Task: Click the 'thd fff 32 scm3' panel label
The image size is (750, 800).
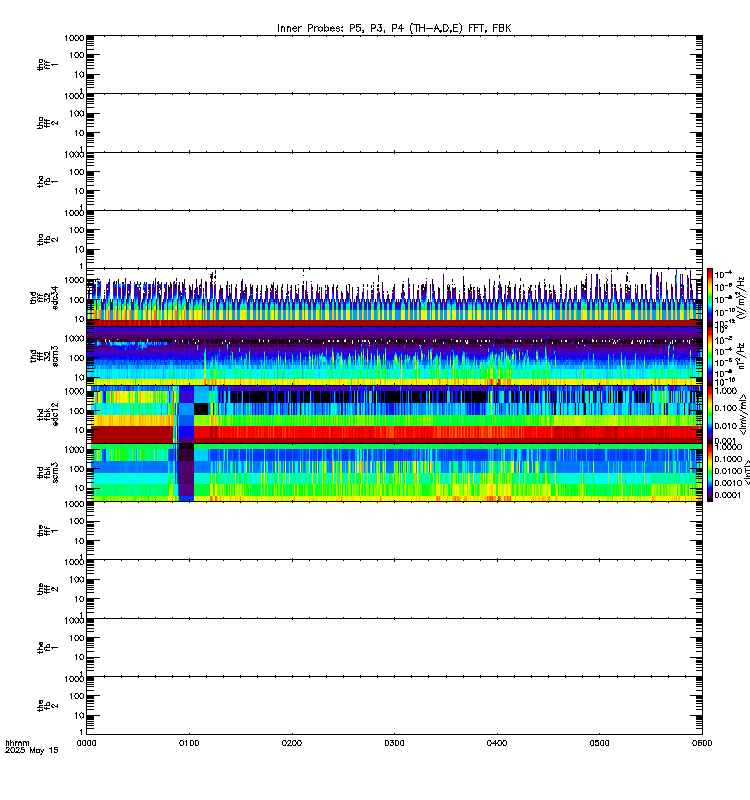Action: click(44, 356)
